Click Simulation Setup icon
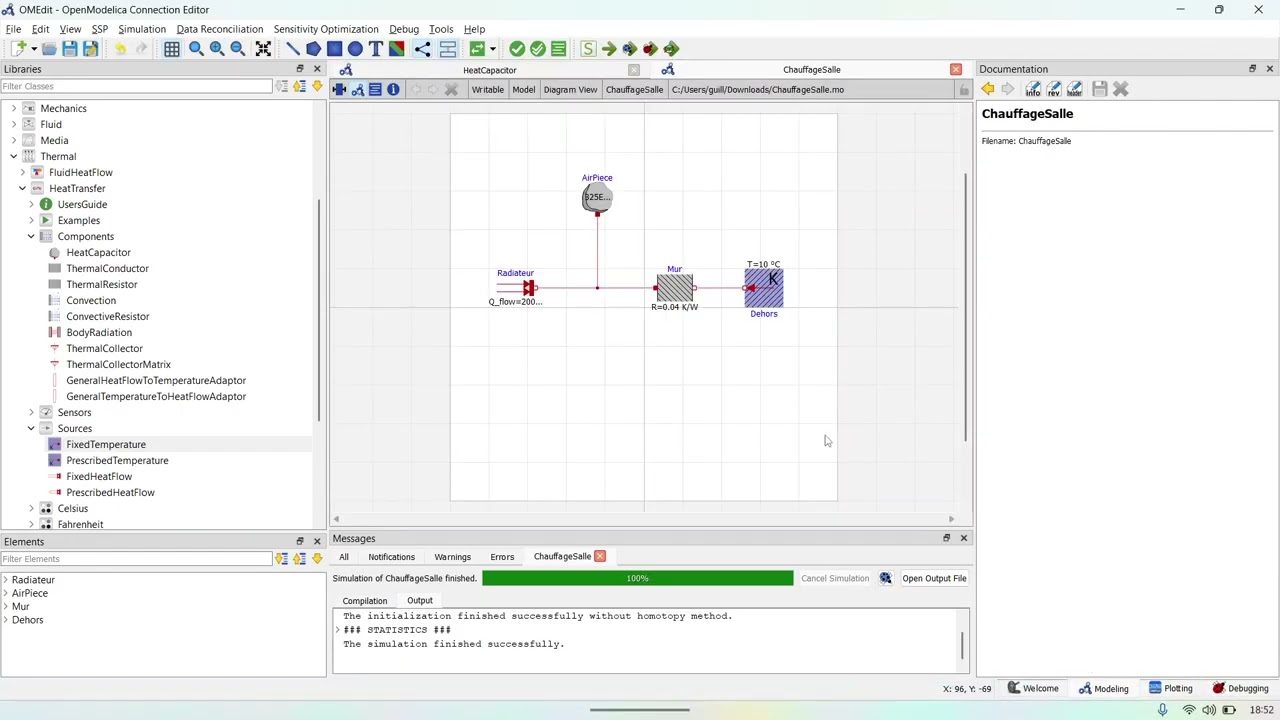 (x=588, y=48)
